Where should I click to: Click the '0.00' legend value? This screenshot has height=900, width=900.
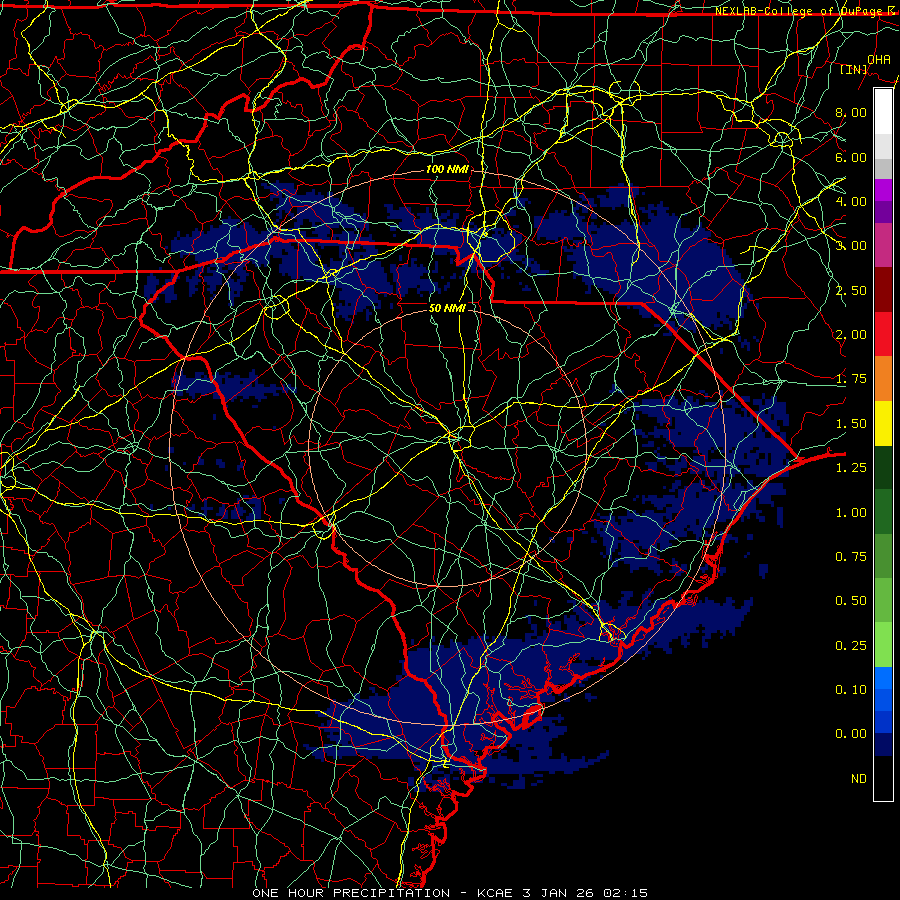(851, 734)
